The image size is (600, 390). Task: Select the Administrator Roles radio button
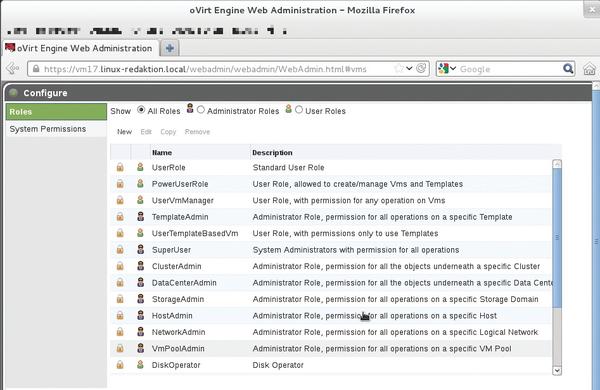click(201, 110)
